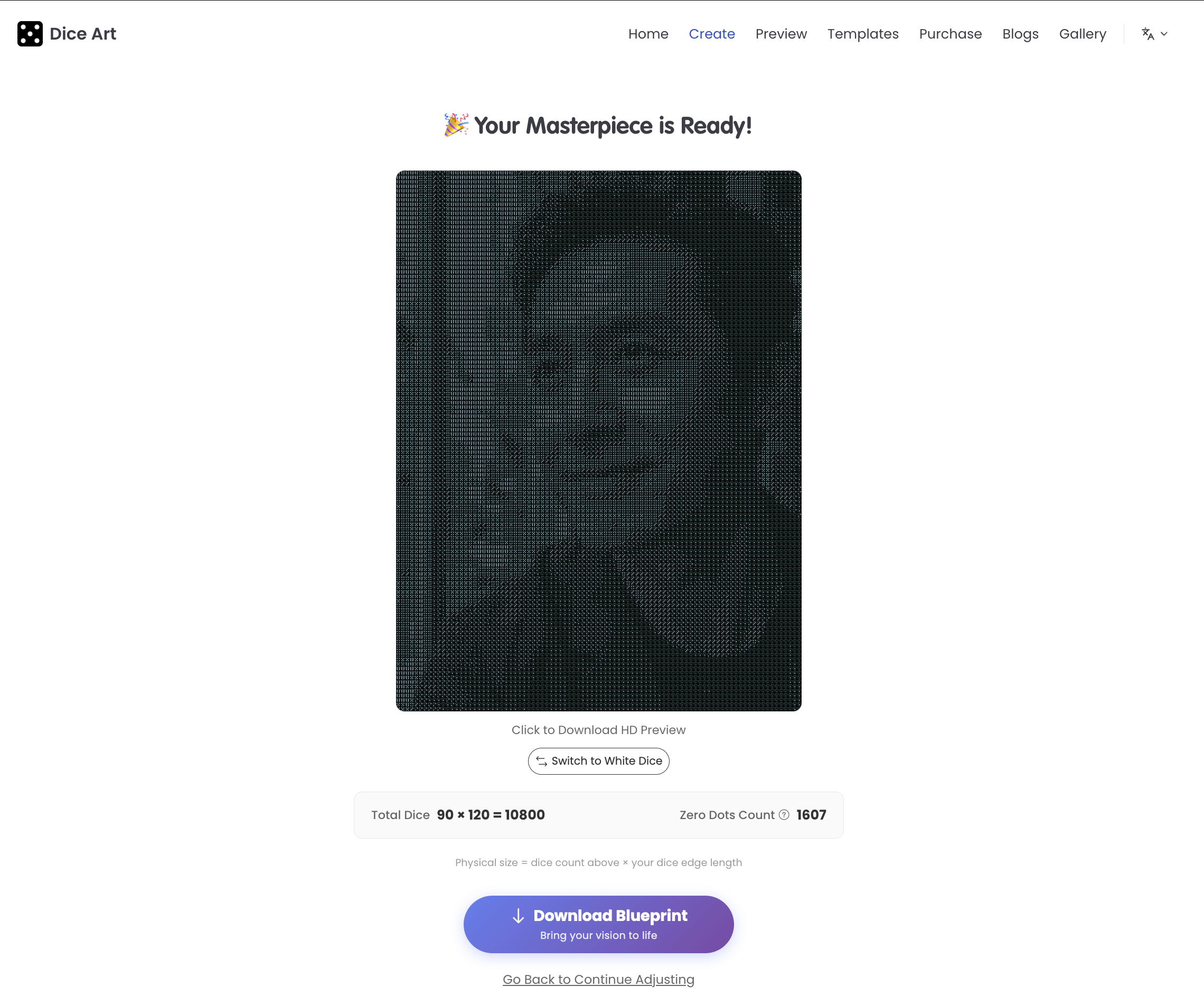Expand the chevron next to the translate icon
This screenshot has width=1204, height=996.
[x=1164, y=34]
